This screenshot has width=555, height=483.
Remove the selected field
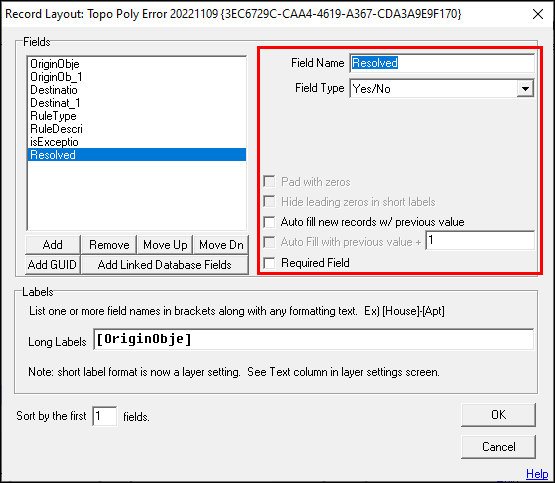tap(109, 245)
